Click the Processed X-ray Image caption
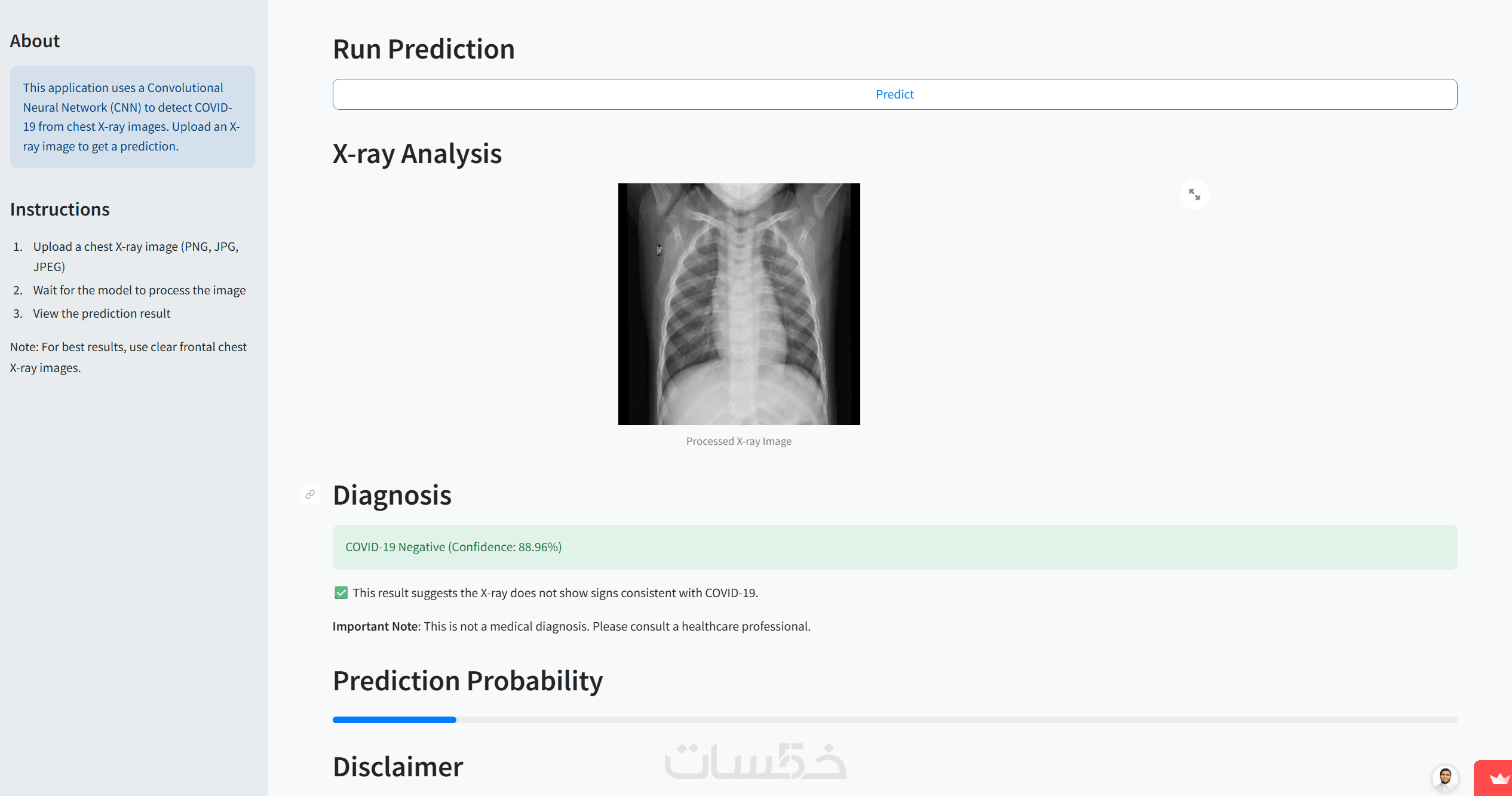Image resolution: width=1512 pixels, height=796 pixels. pyautogui.click(x=738, y=441)
